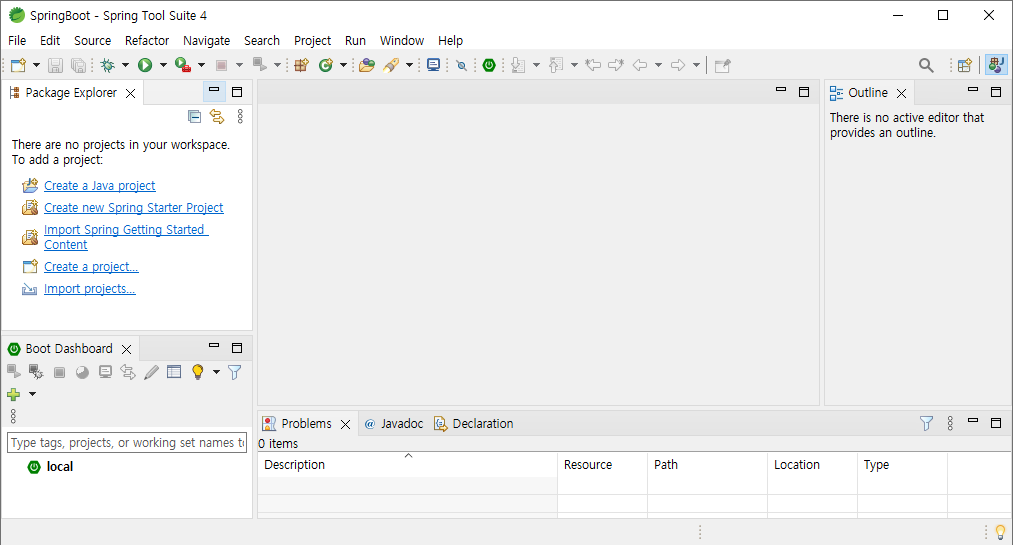The width and height of the screenshot is (1013, 545).
Task: Open the Navigate menu
Action: pyautogui.click(x=207, y=41)
